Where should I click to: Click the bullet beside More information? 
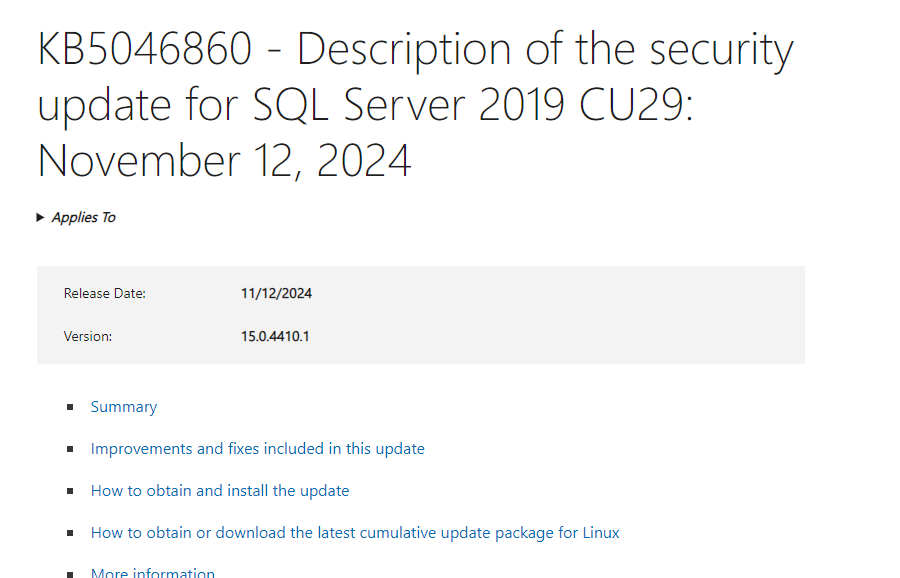pos(70,574)
